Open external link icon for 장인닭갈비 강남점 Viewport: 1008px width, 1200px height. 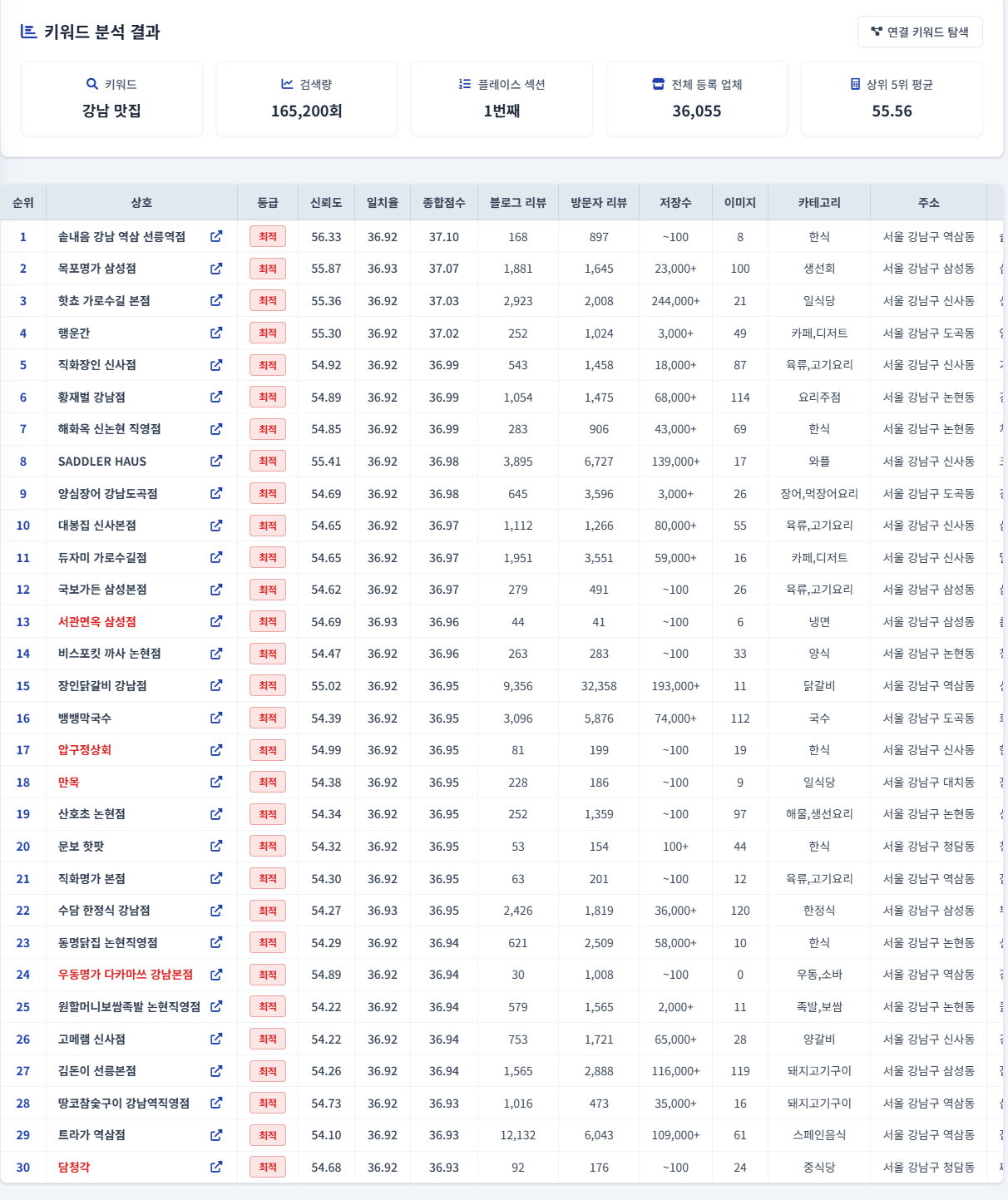(216, 685)
